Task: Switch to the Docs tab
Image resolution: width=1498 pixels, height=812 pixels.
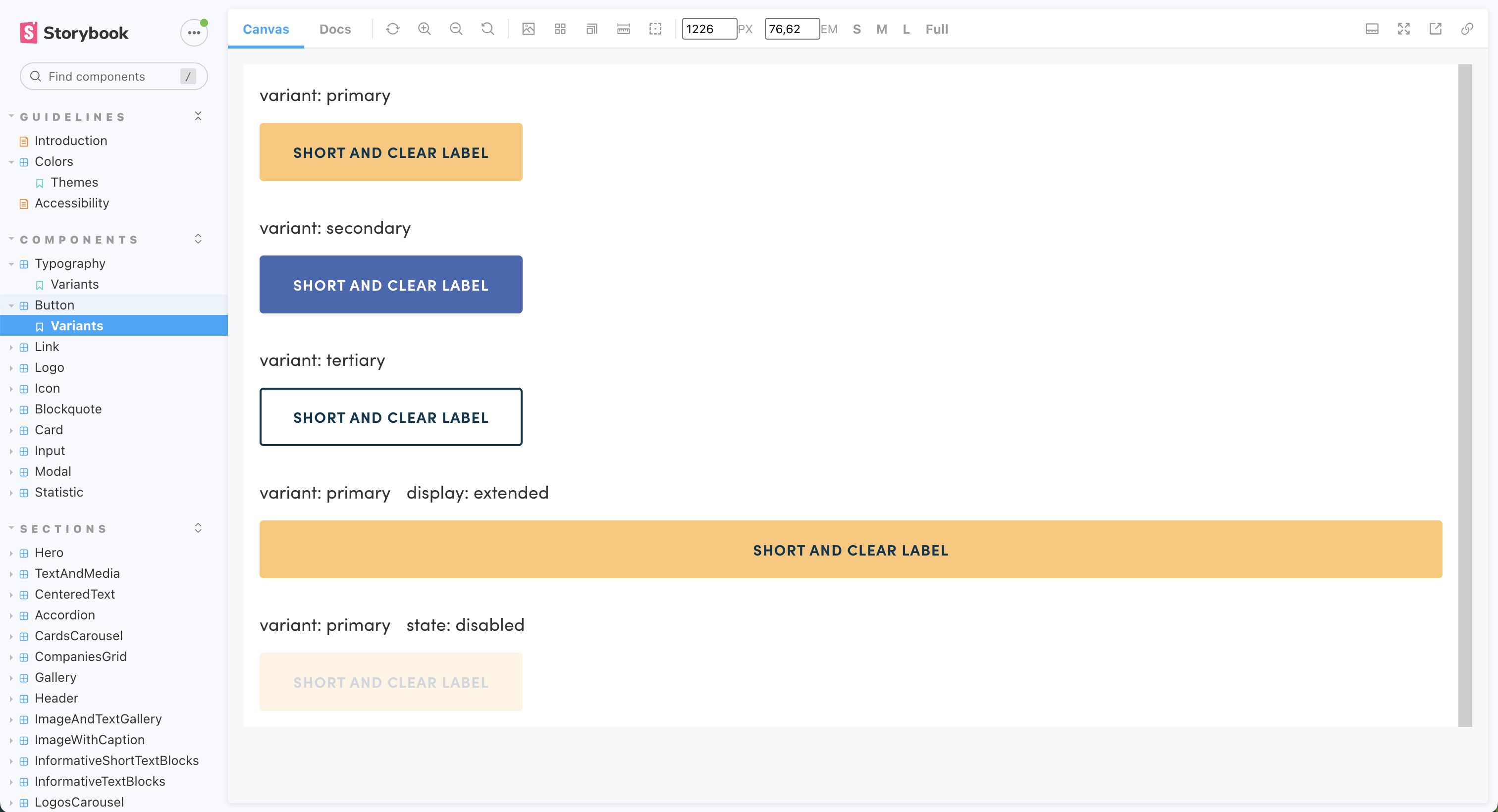Action: 335,29
